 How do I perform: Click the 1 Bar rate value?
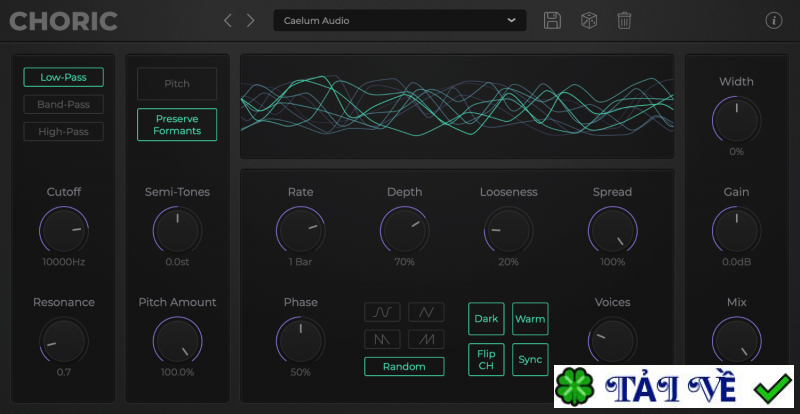point(301,262)
